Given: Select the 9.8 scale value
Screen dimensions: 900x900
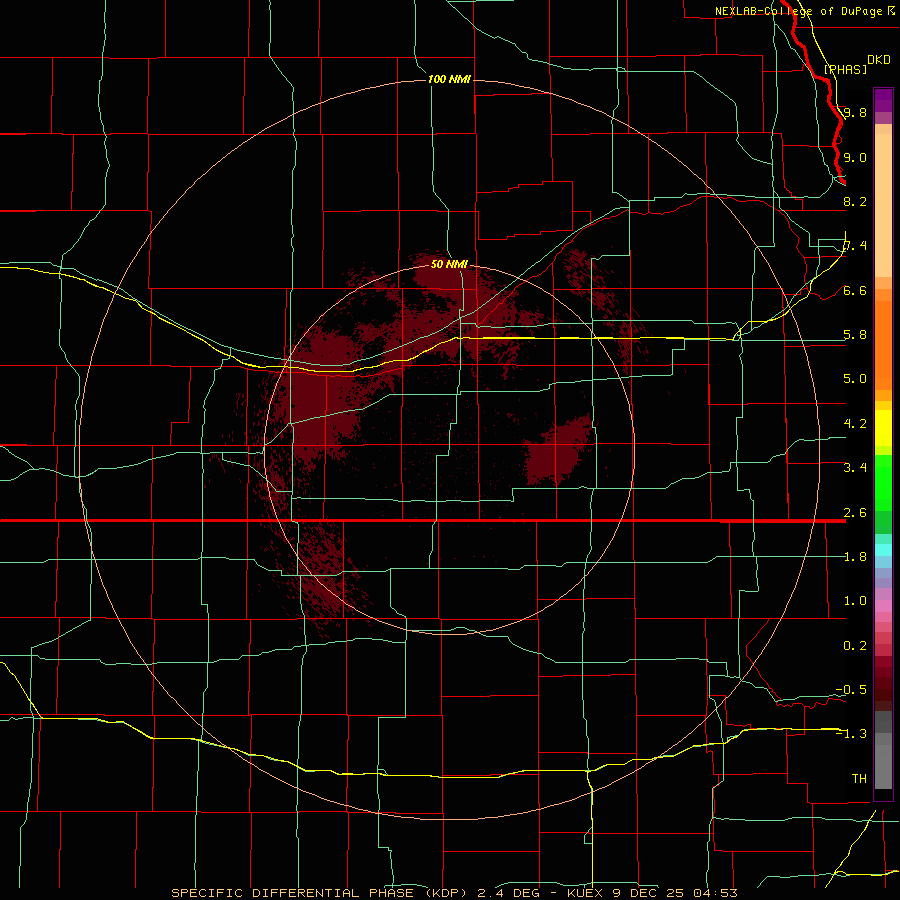Looking at the screenshot, I should point(855,112).
